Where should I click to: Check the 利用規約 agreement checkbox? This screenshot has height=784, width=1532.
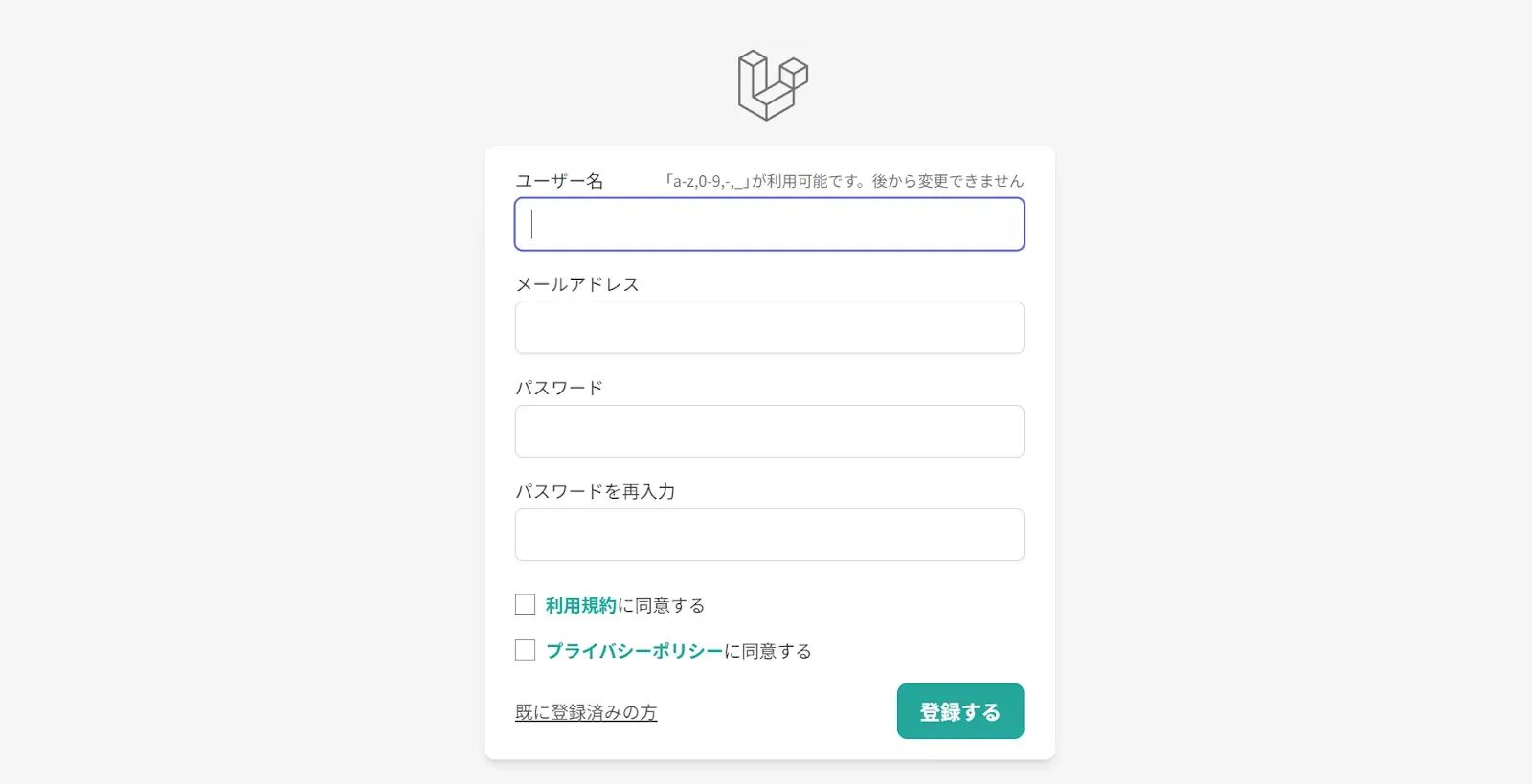point(525,604)
